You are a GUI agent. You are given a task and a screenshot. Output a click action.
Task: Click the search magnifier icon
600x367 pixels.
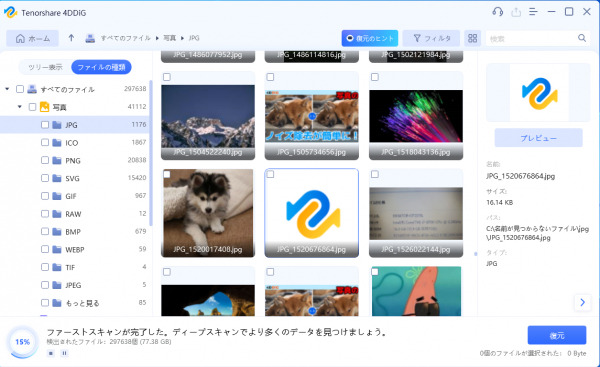point(582,38)
